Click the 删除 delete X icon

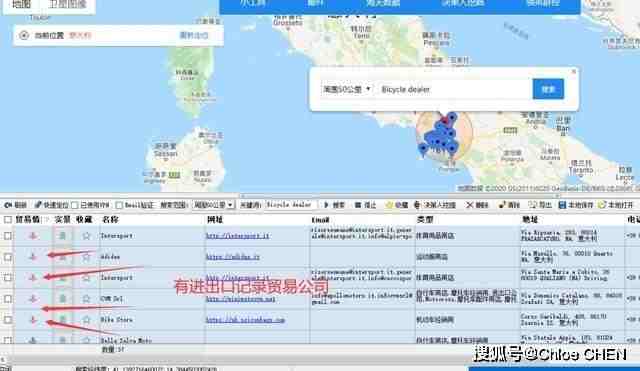point(470,205)
